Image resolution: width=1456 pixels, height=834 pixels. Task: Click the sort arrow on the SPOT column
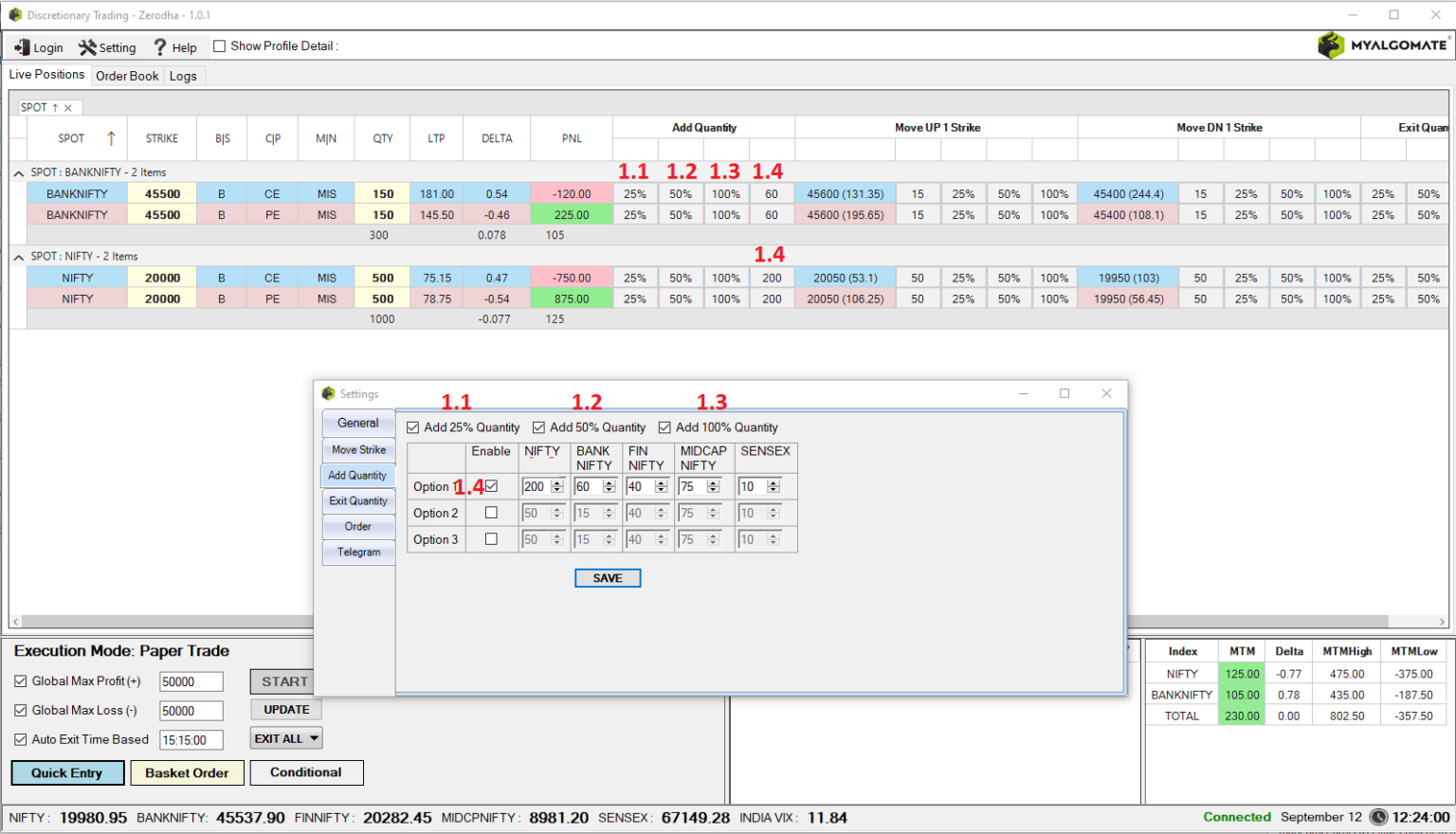point(111,137)
